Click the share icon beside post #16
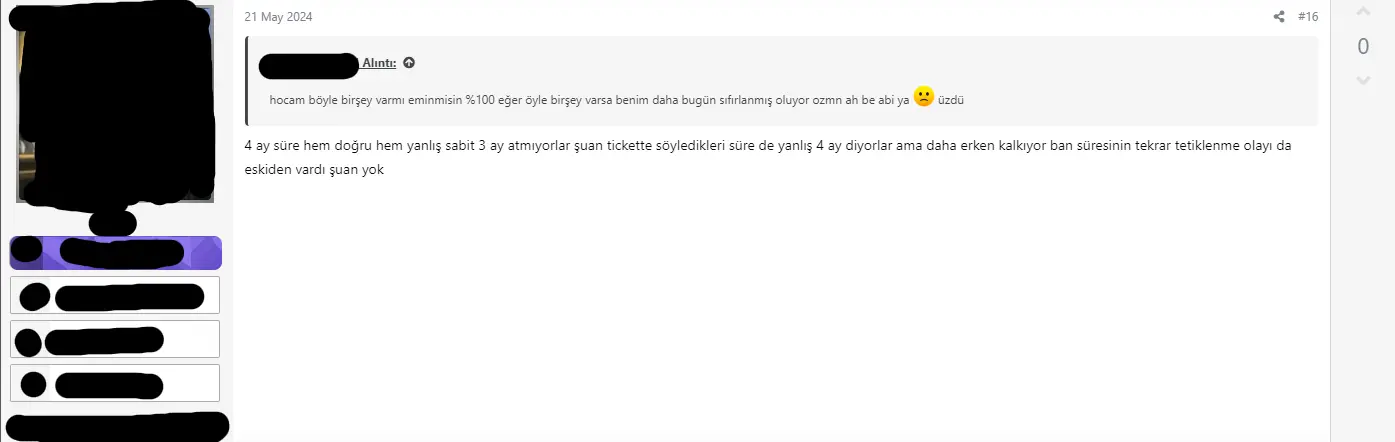The height and width of the screenshot is (442, 1395). tap(1279, 17)
